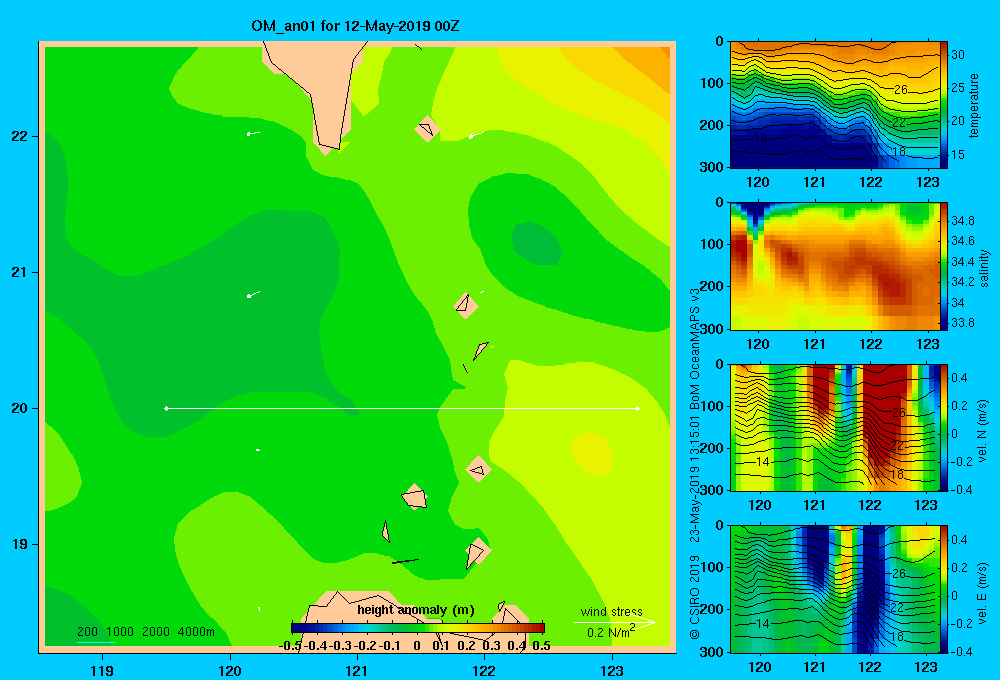Click the vel. N color scale bar
This screenshot has height=680, width=1000.
pyautogui.click(x=944, y=427)
